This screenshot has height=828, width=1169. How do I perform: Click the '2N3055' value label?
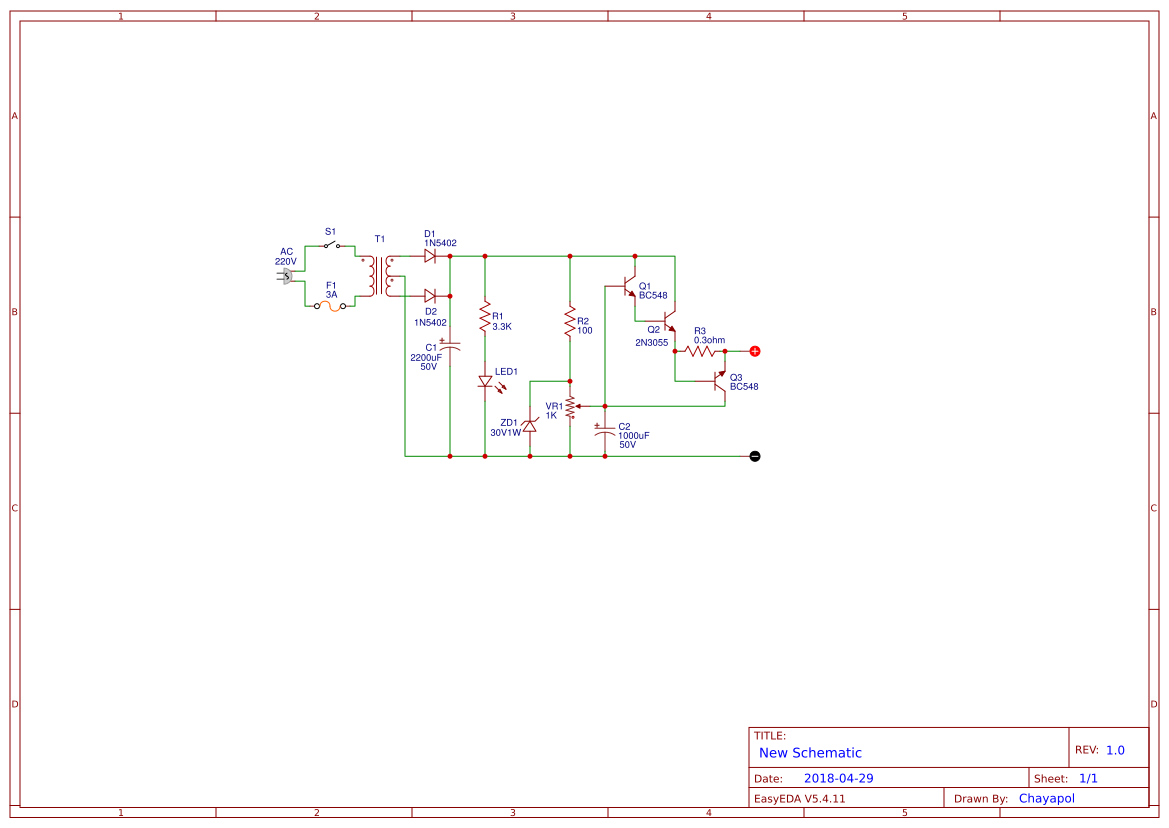(x=652, y=343)
